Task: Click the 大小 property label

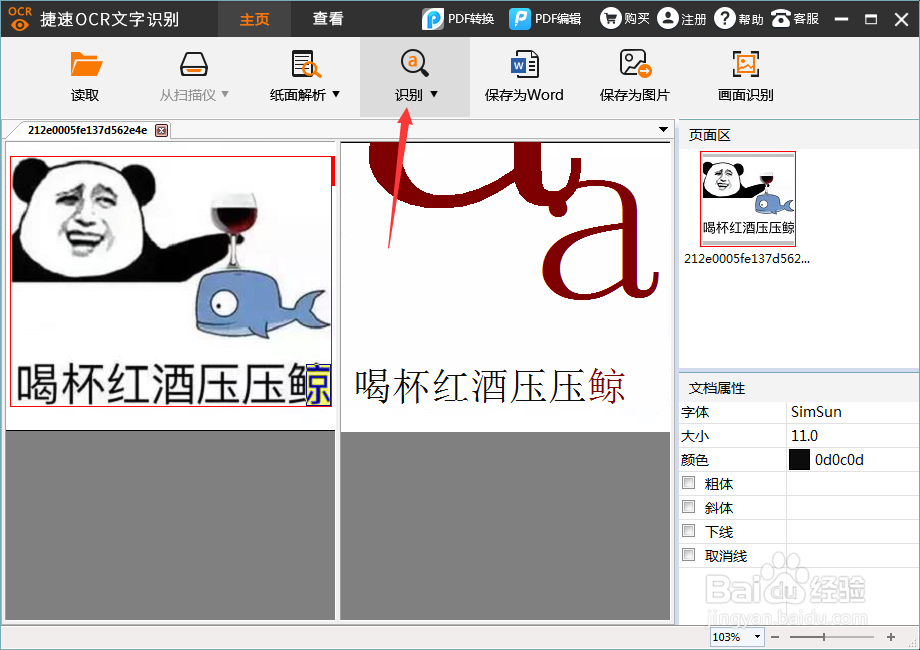Action: (695, 436)
